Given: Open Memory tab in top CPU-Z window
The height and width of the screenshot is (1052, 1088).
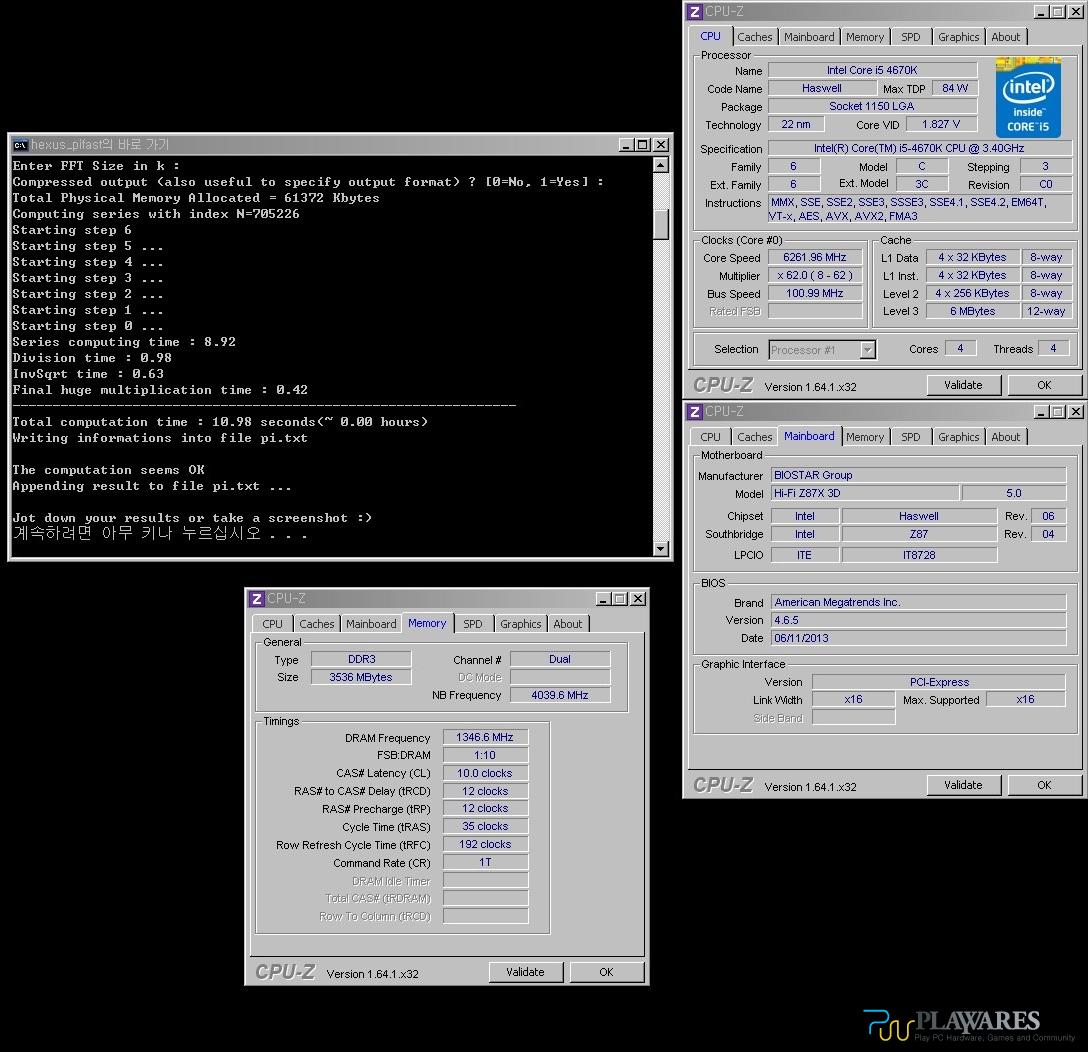Looking at the screenshot, I should point(865,37).
